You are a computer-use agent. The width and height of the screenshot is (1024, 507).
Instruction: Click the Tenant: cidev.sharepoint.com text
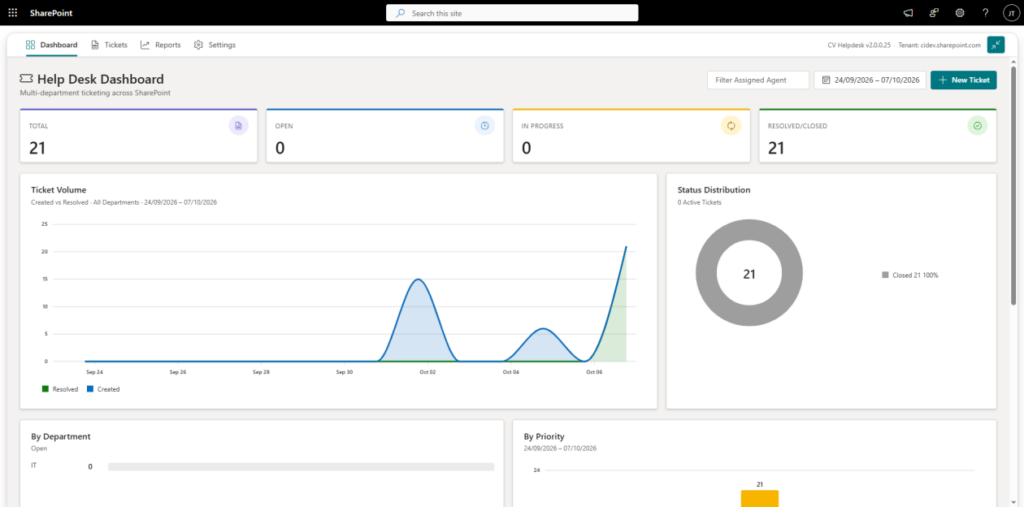pos(940,45)
